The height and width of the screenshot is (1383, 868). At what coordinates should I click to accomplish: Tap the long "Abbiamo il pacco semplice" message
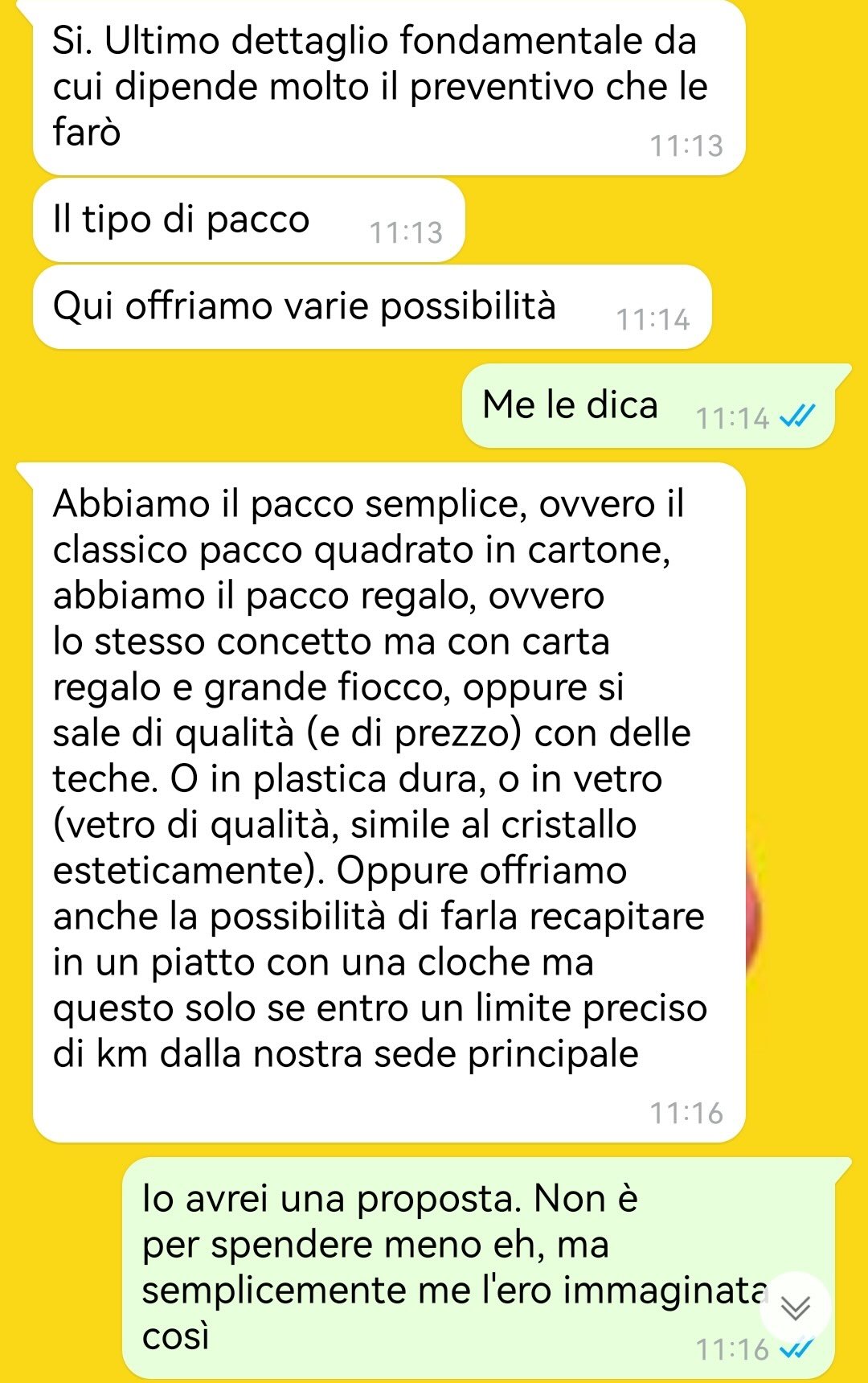tap(389, 802)
